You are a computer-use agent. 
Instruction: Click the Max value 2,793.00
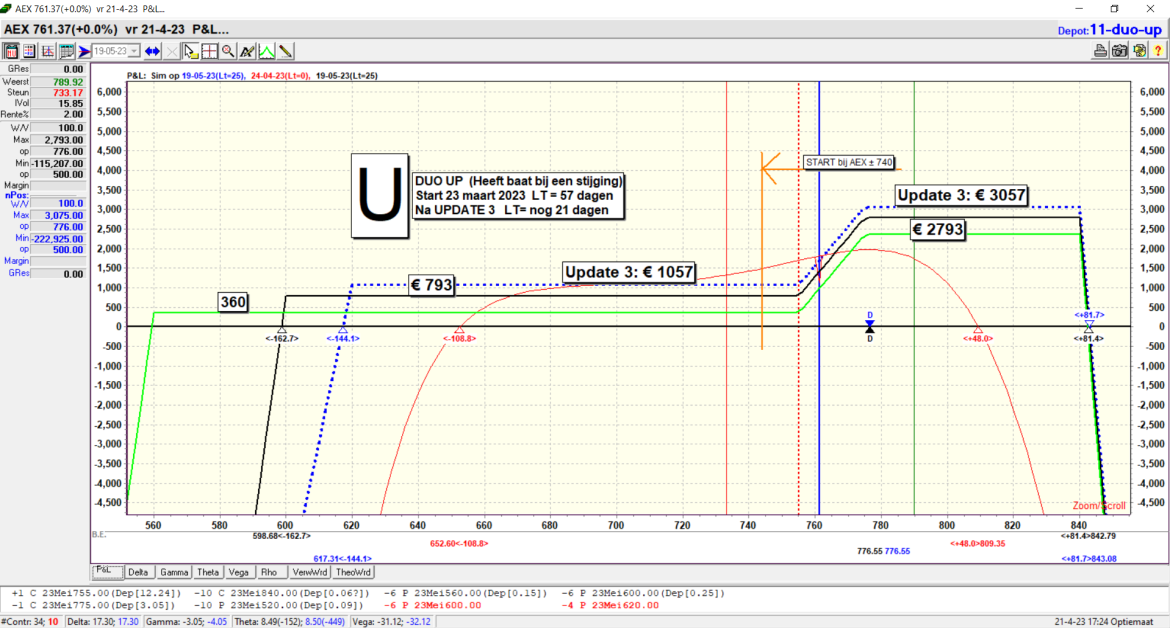(x=57, y=140)
